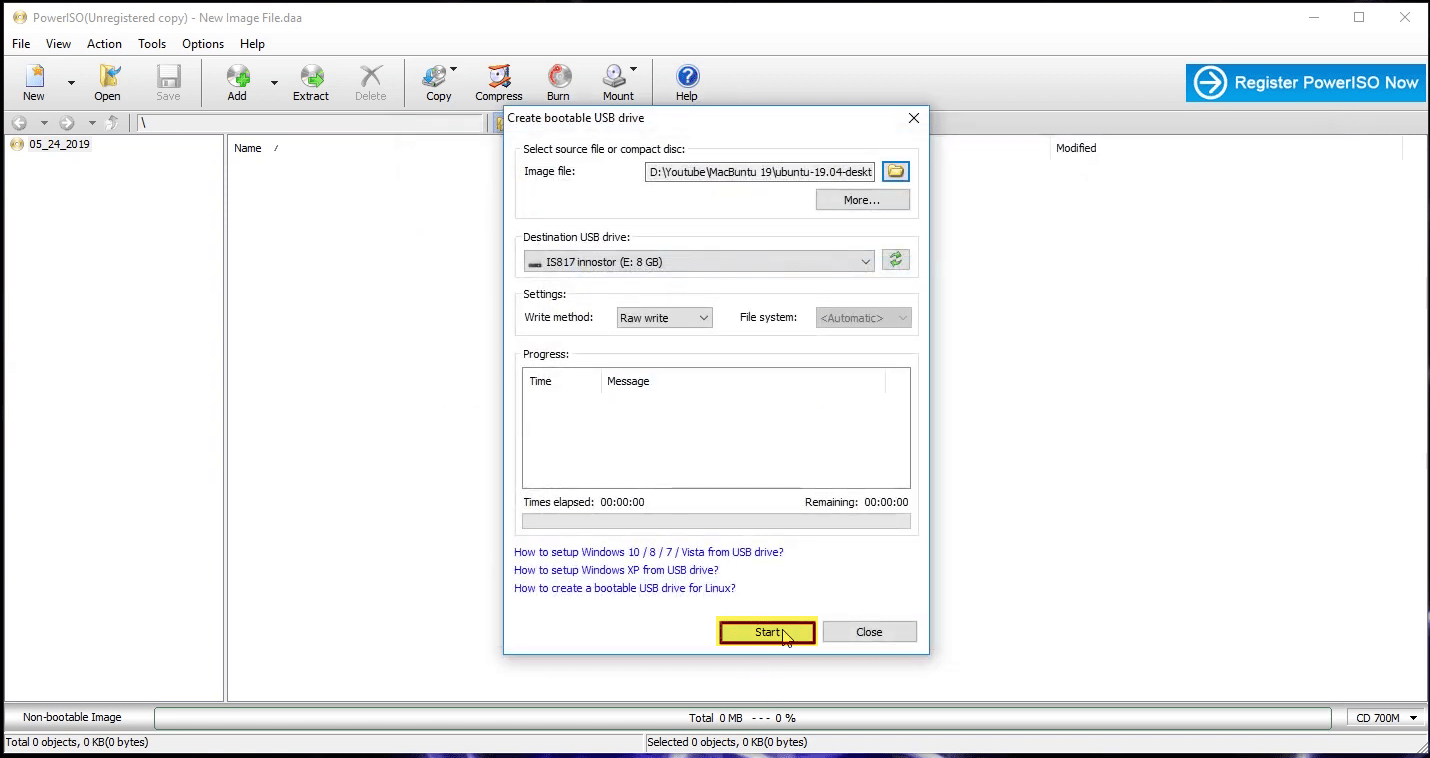Click the Burn toolbar icon

tap(558, 82)
